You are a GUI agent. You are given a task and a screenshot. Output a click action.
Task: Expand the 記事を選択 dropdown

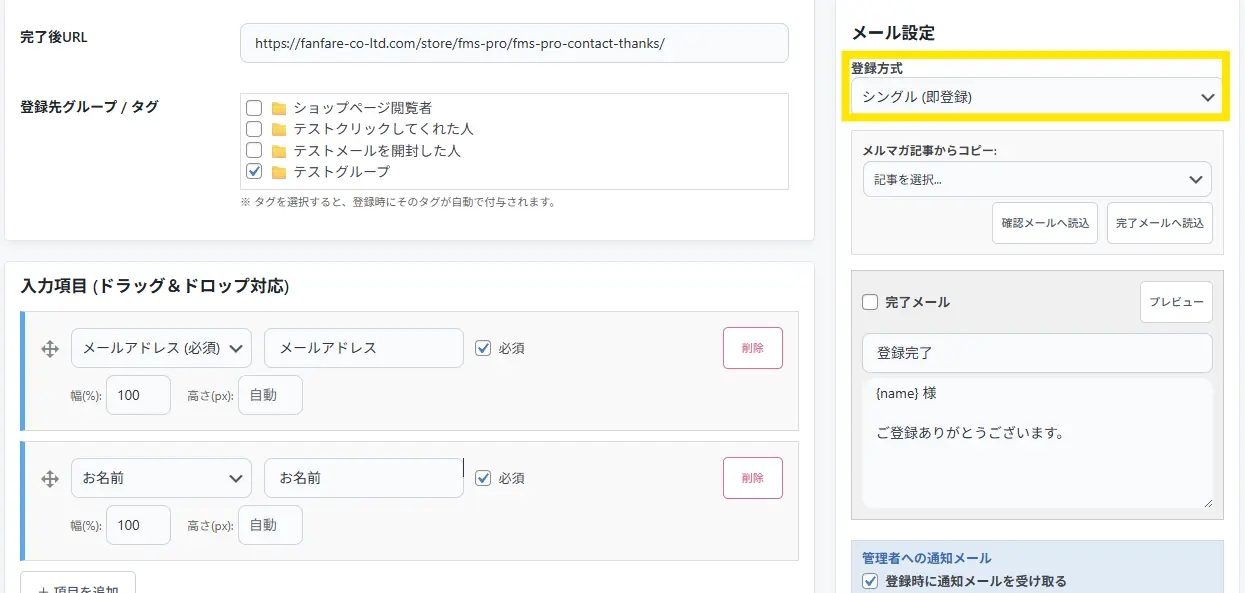(1037, 179)
